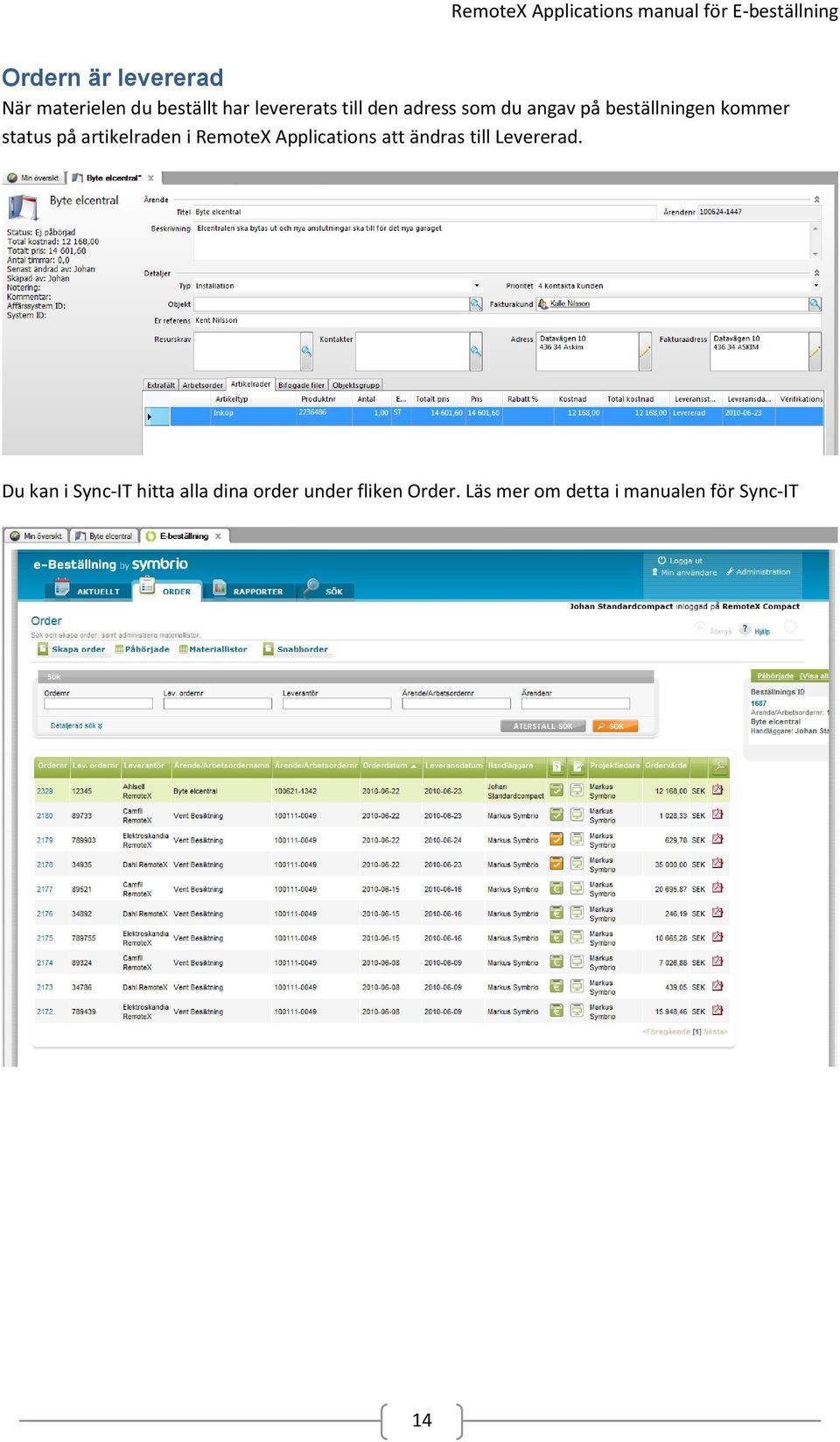Viewport: 840px width, 1442px height.
Task: Open Min användare link
Action: pos(684,572)
